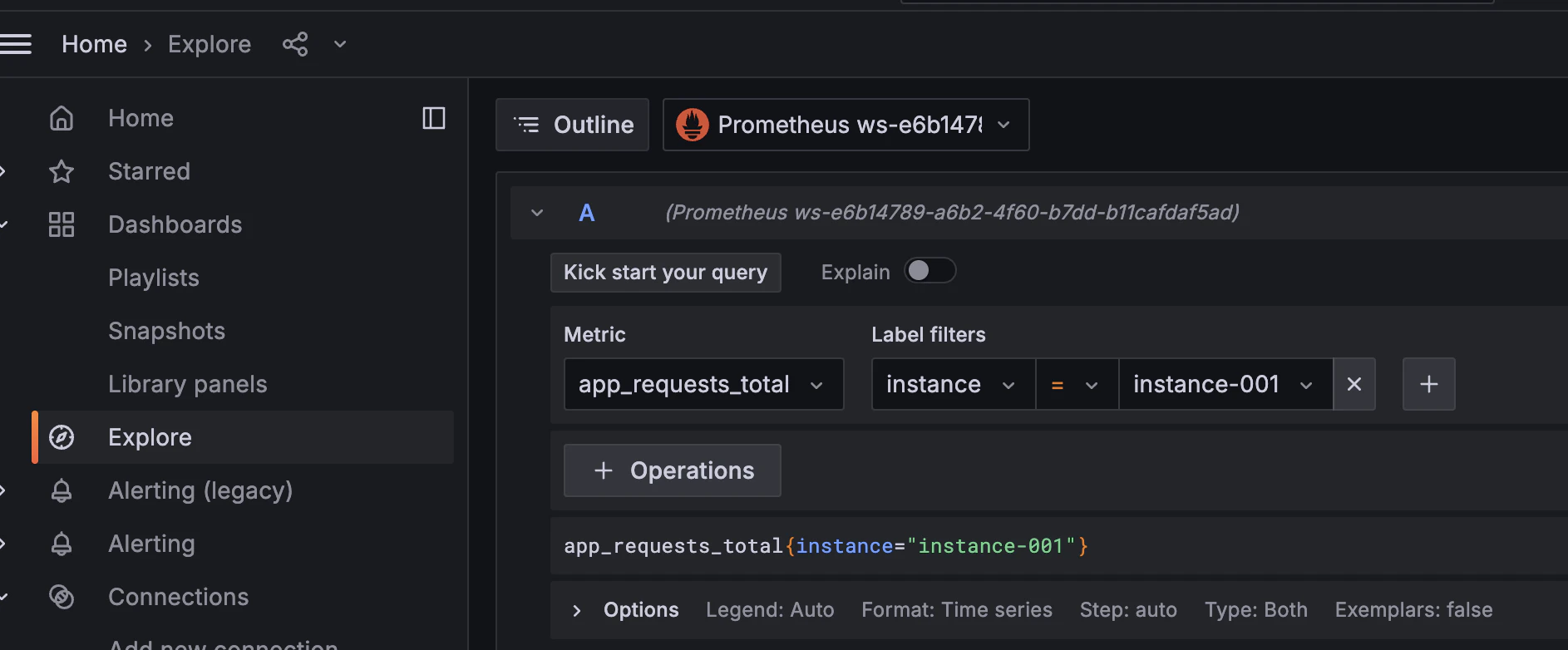Open the hamburger navigation menu
1568x650 pixels.
coord(15,44)
